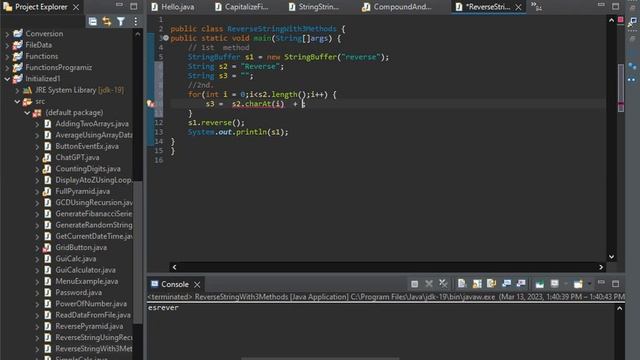
Task: Maximize the editor area
Action: [616, 6]
